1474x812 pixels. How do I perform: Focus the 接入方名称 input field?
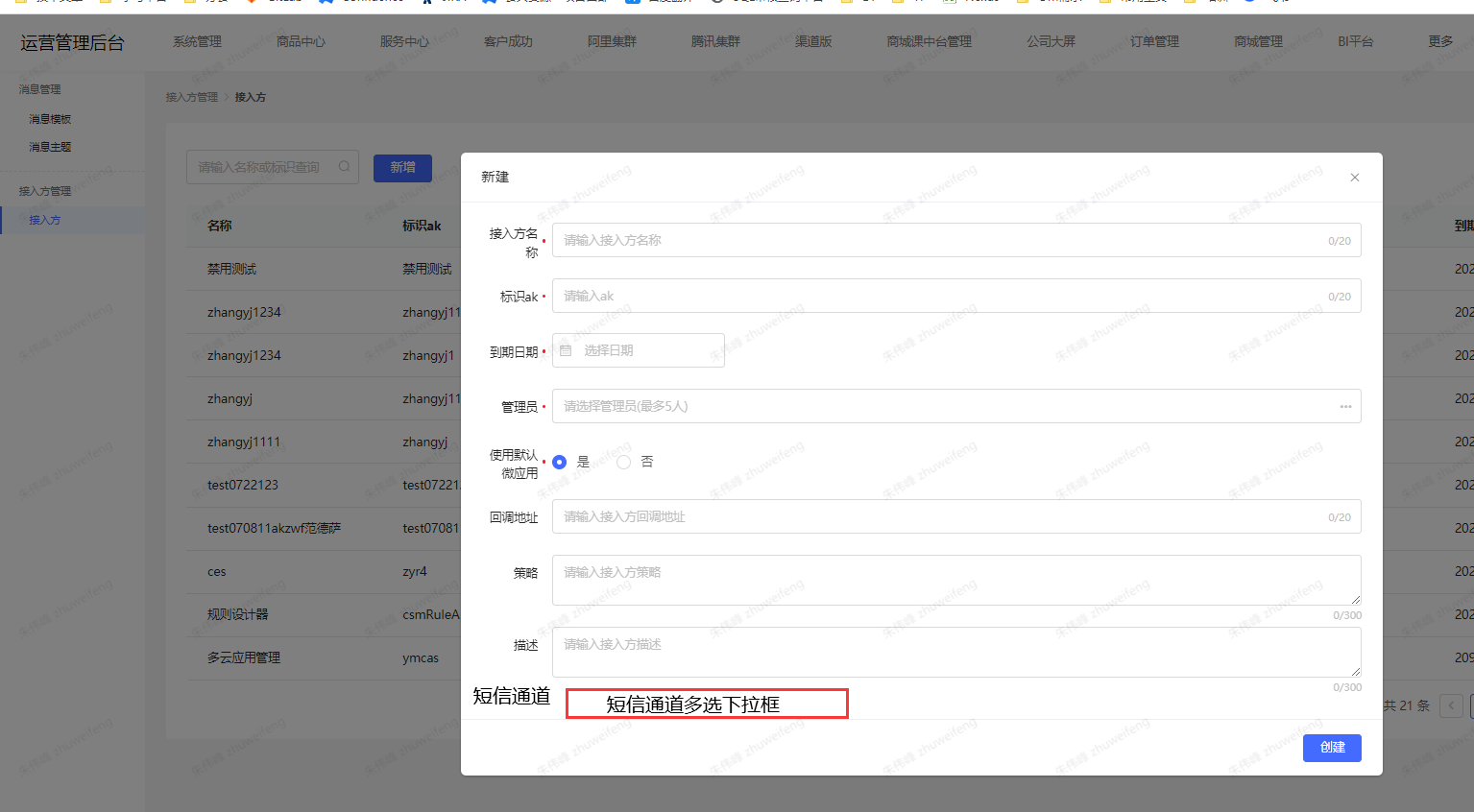pyautogui.click(x=956, y=240)
